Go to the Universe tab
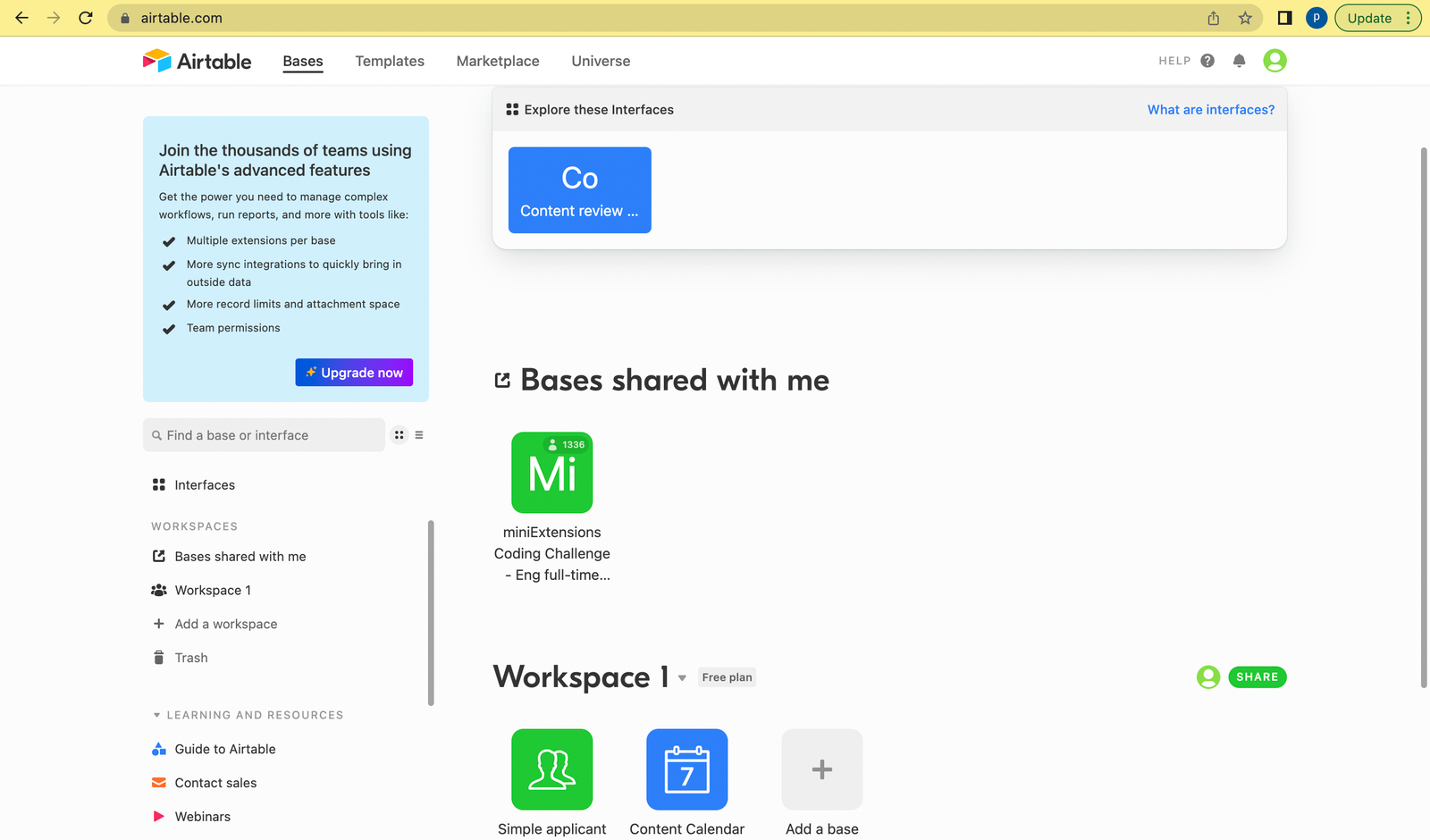 pos(601,61)
